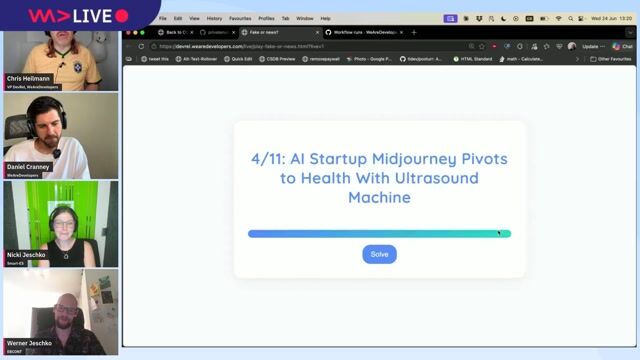Open the Other Favourites folder
This screenshot has width=640, height=360.
coord(611,59)
